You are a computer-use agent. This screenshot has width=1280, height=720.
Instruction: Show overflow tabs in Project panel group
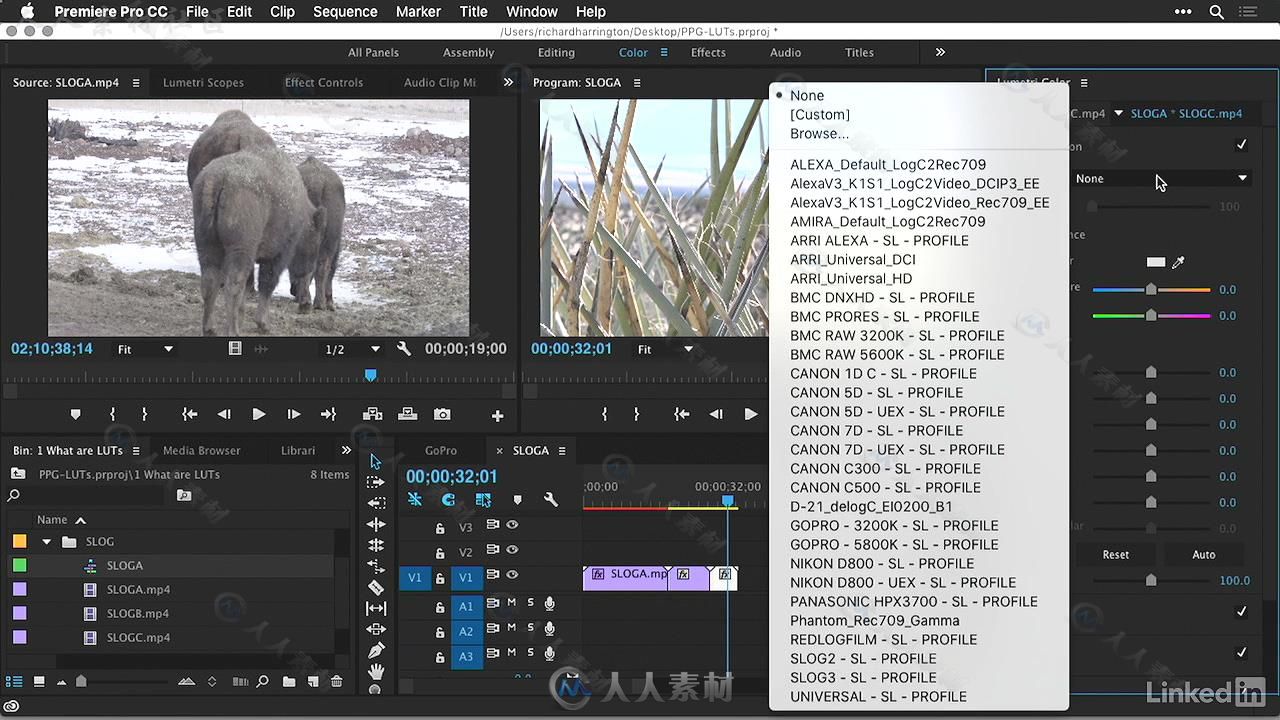(x=346, y=450)
